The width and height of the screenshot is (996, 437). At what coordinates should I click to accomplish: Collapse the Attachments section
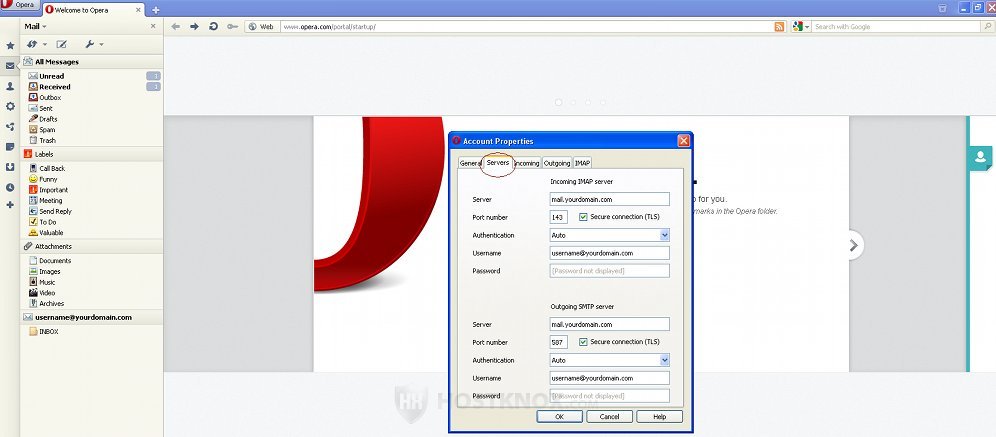tap(91, 246)
